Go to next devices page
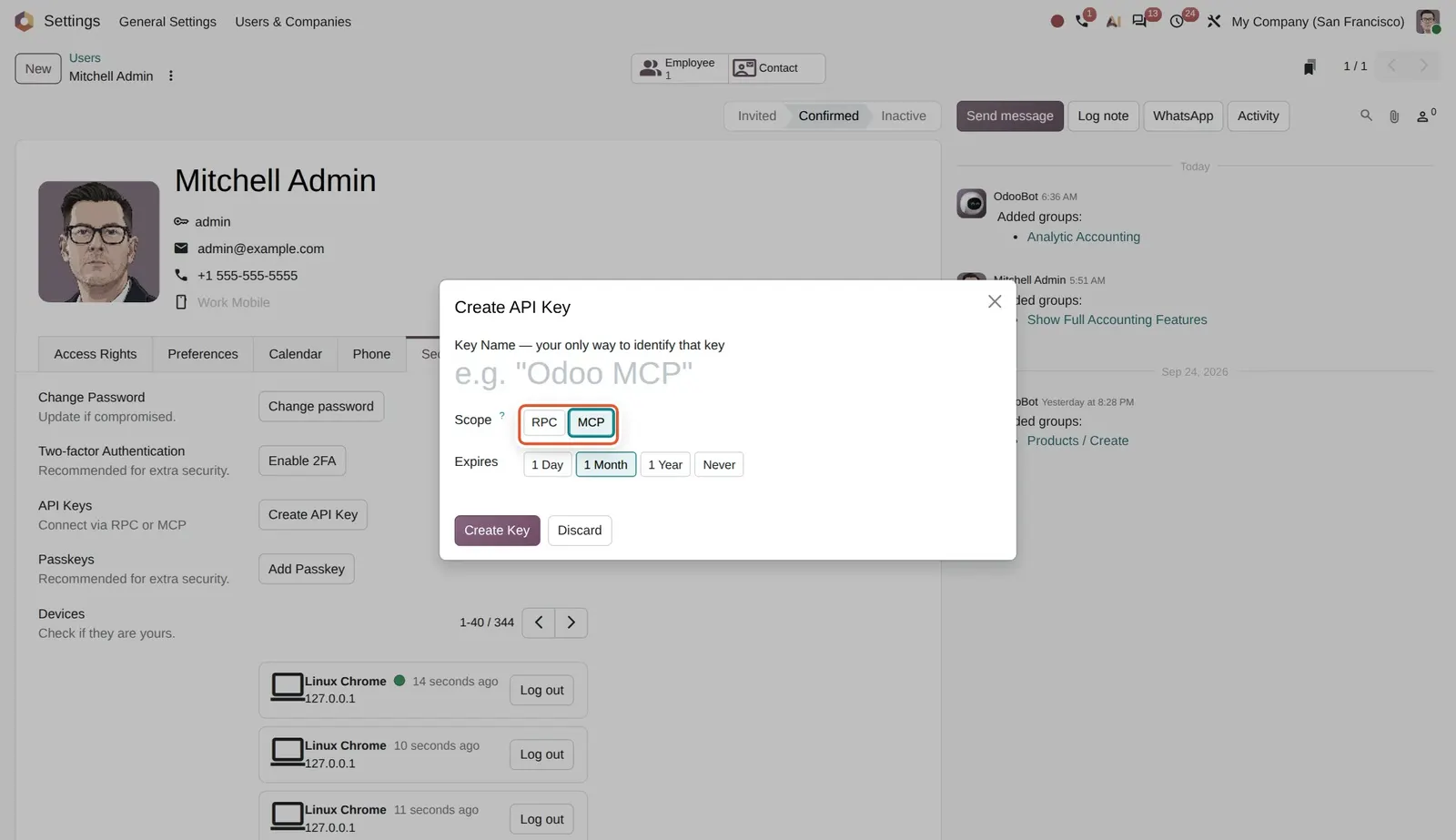This screenshot has width=1456, height=840. point(571,623)
